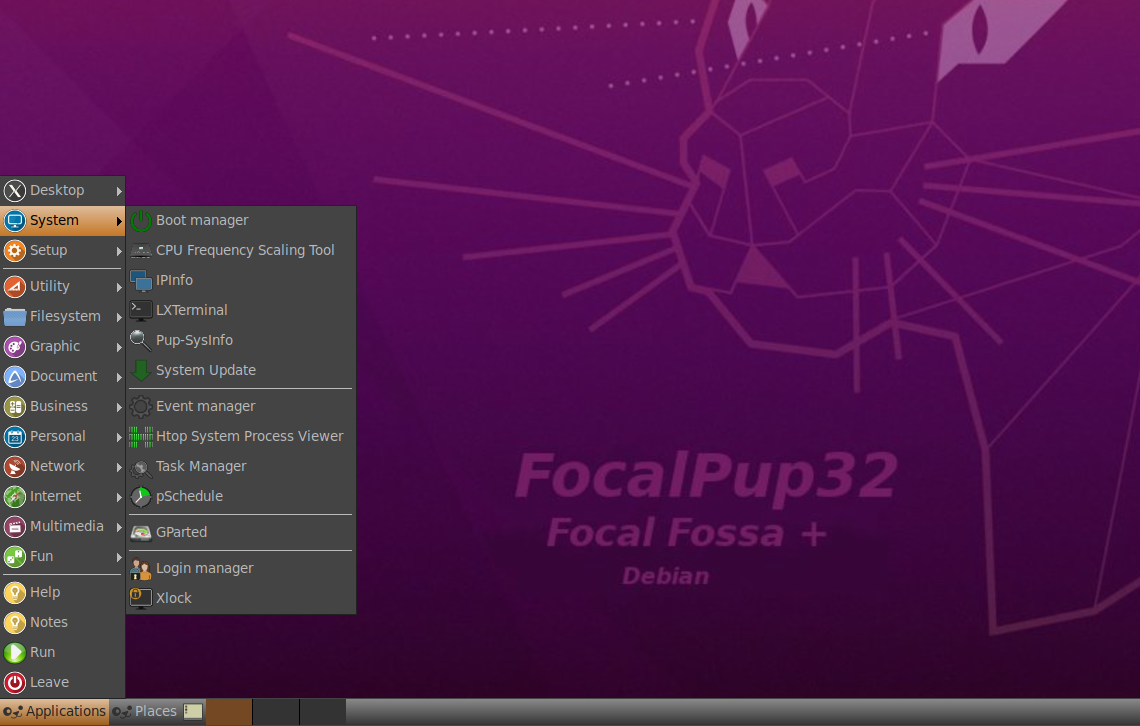Image resolution: width=1140 pixels, height=726 pixels.
Task: Expand the Filesystem submenu arrow
Action: [x=119, y=318]
